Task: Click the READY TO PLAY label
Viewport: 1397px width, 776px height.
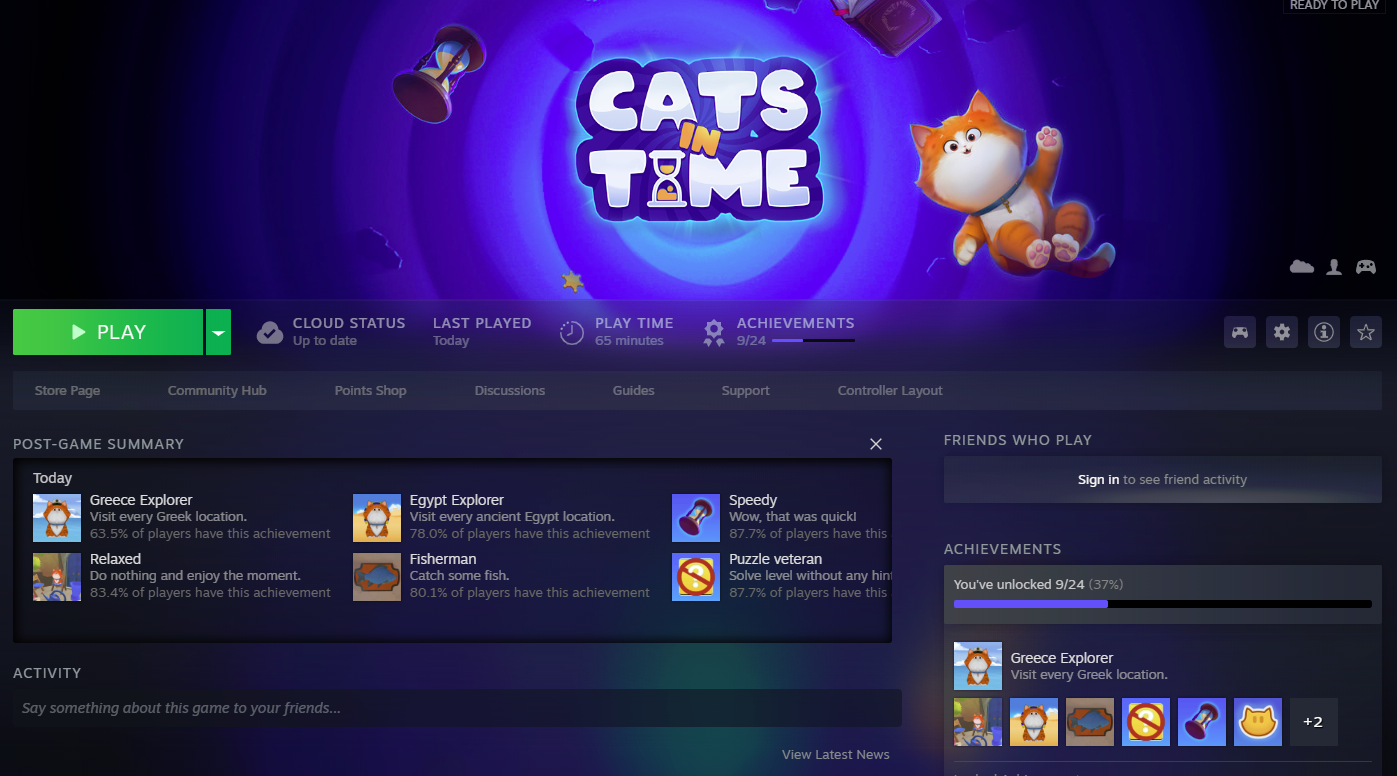Action: 1334,5
